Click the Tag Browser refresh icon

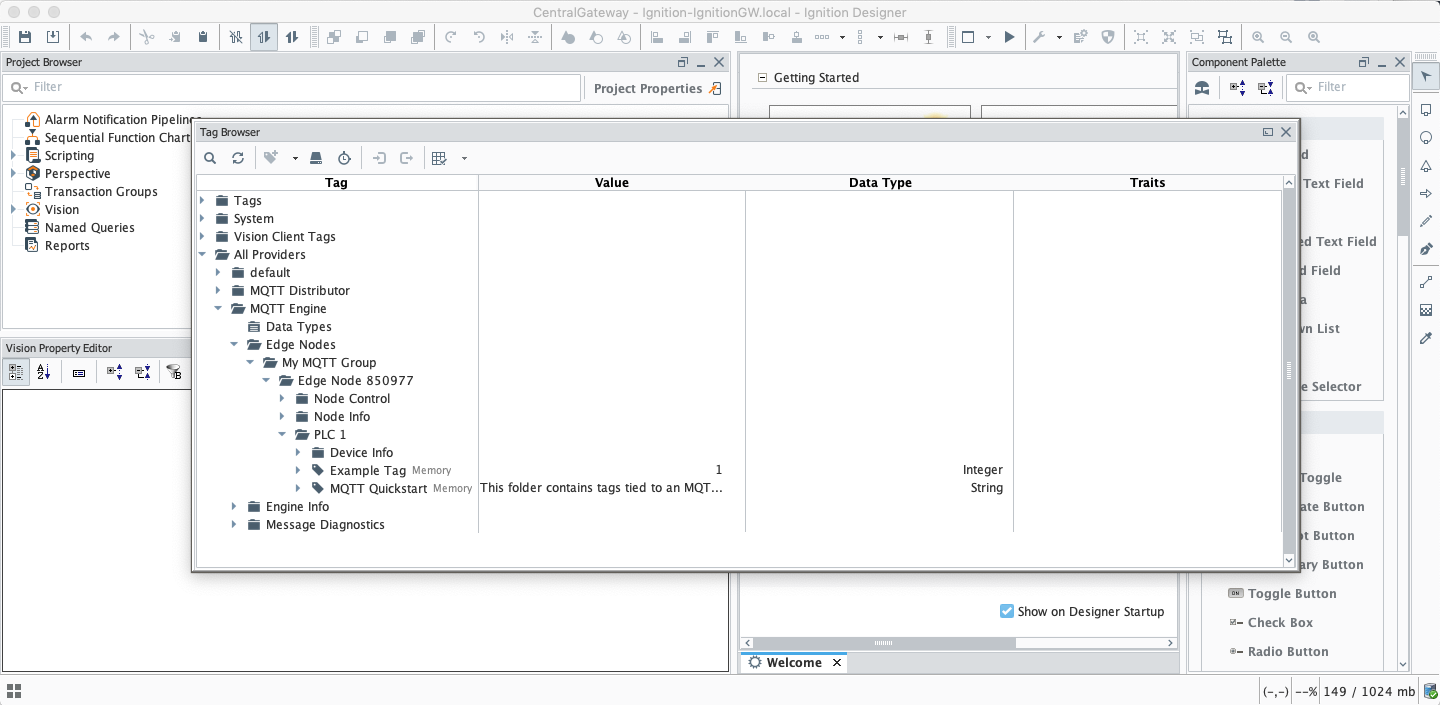[238, 158]
